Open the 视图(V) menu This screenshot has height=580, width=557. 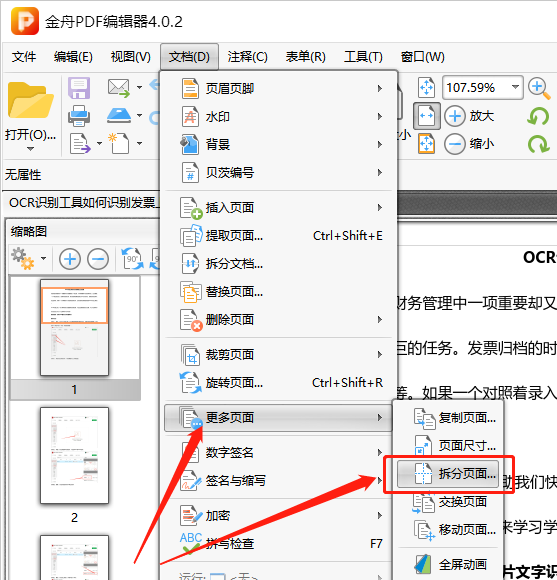click(131, 57)
